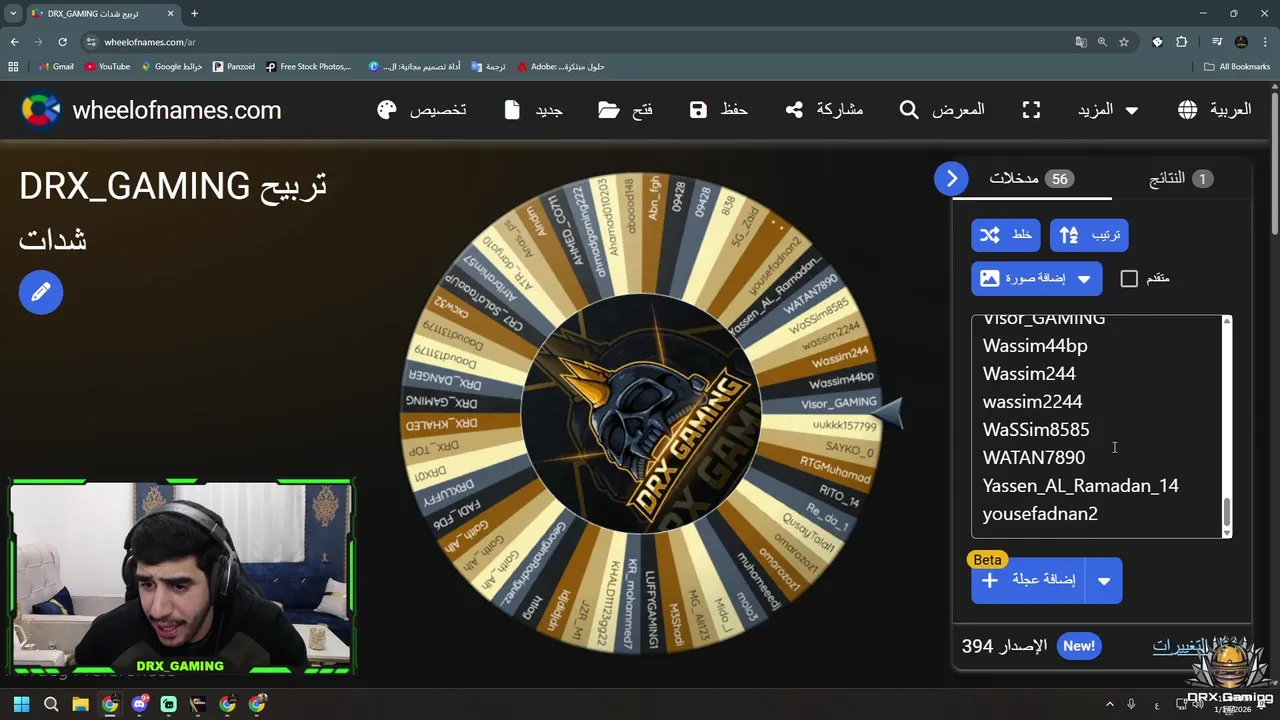Shuffle entries with the خلط button
The image size is (1280, 720).
(1005, 235)
